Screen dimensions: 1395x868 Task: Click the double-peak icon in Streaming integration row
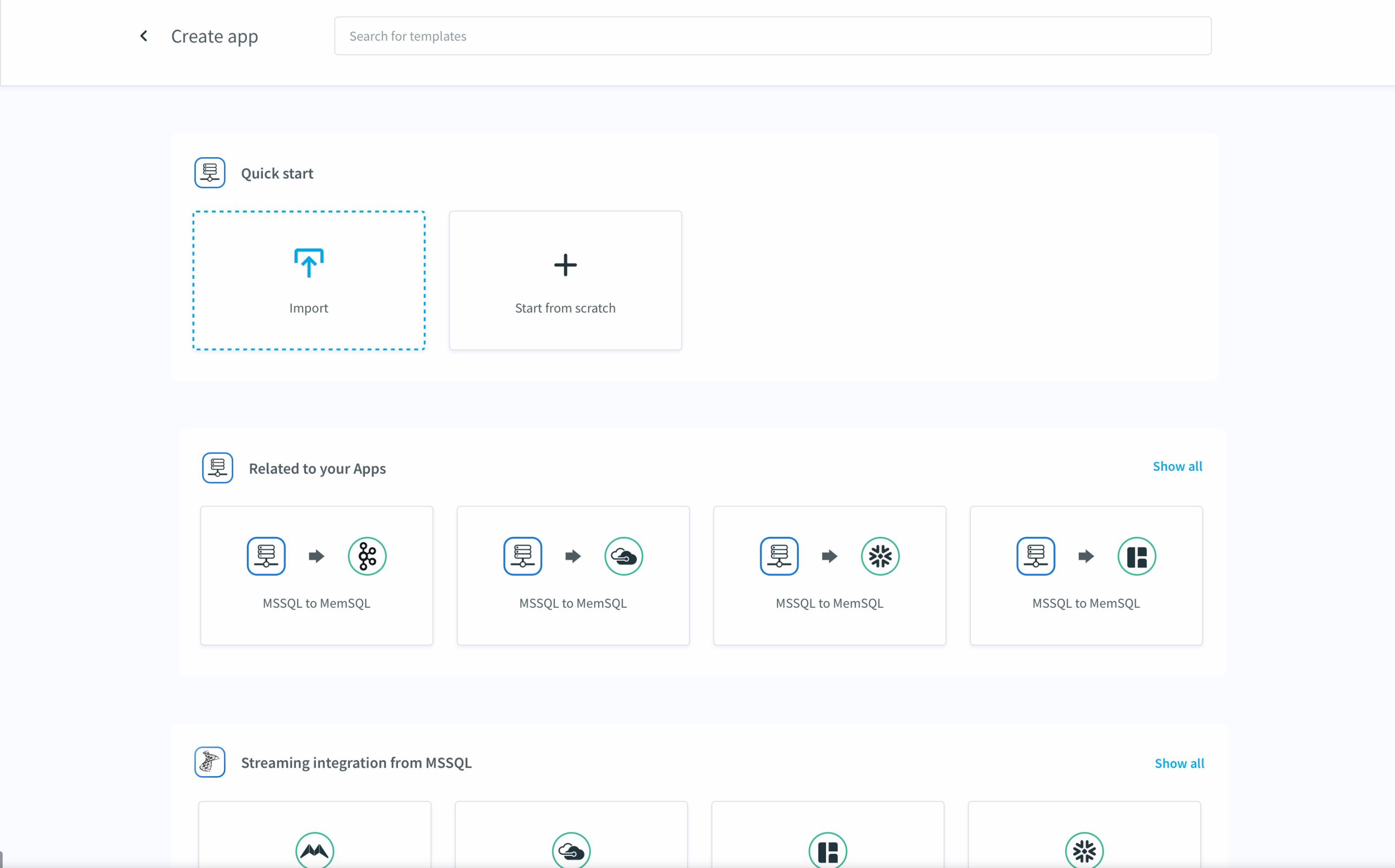(315, 850)
